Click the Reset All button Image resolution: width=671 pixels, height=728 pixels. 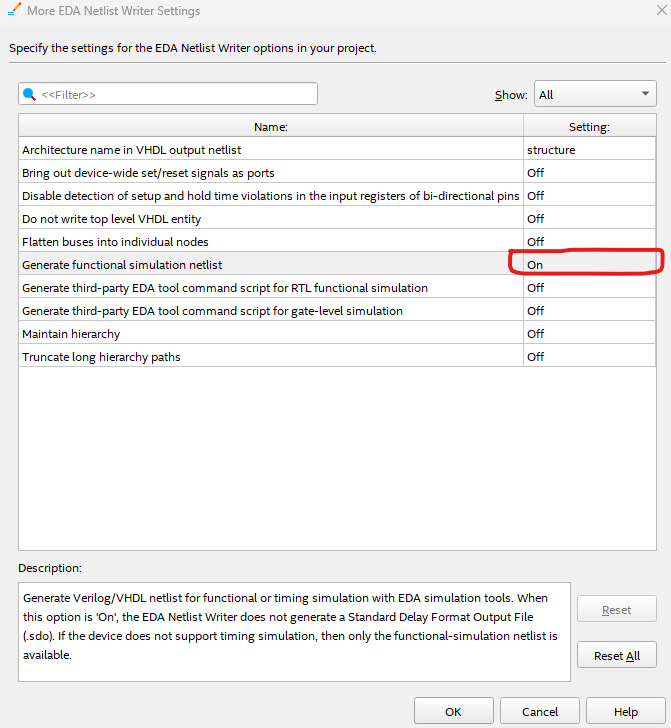pyautogui.click(x=616, y=656)
